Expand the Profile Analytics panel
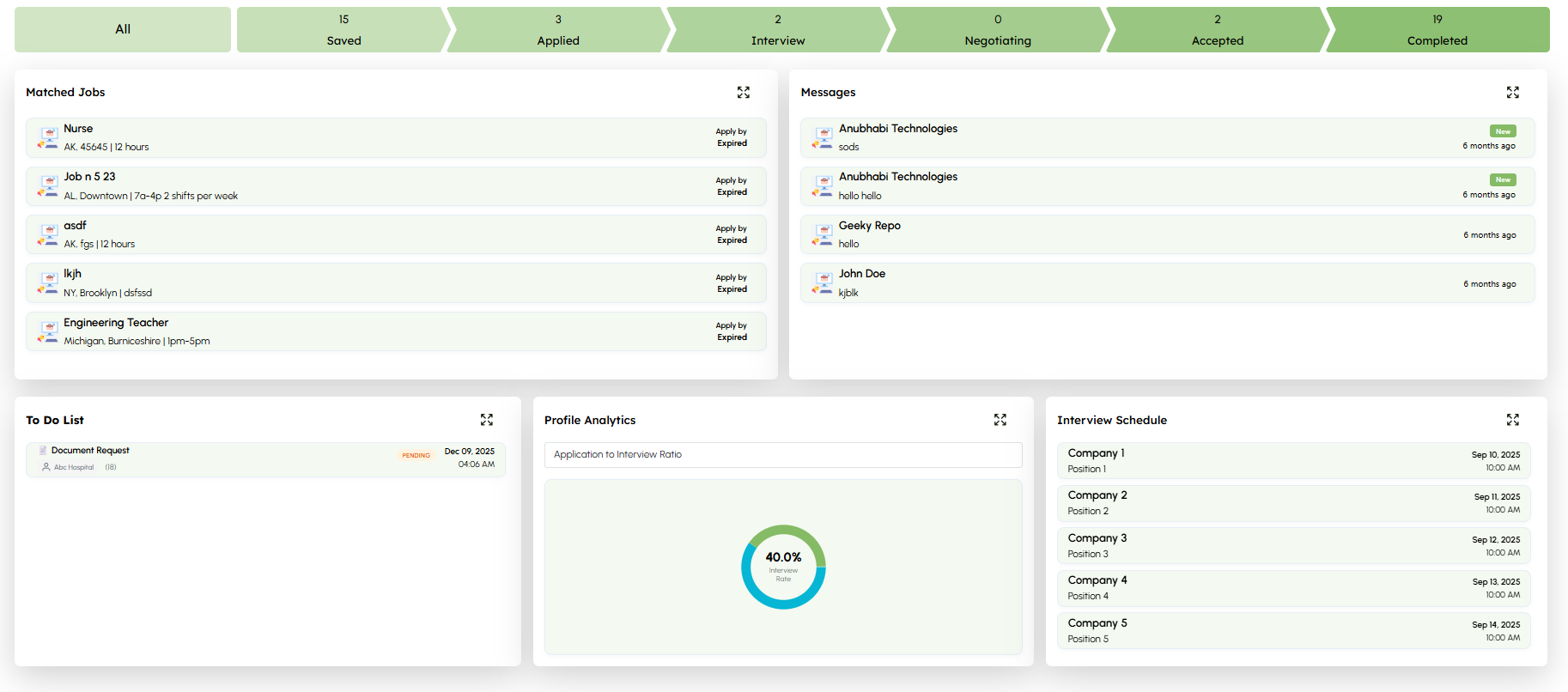1568x692 pixels. click(x=1000, y=420)
